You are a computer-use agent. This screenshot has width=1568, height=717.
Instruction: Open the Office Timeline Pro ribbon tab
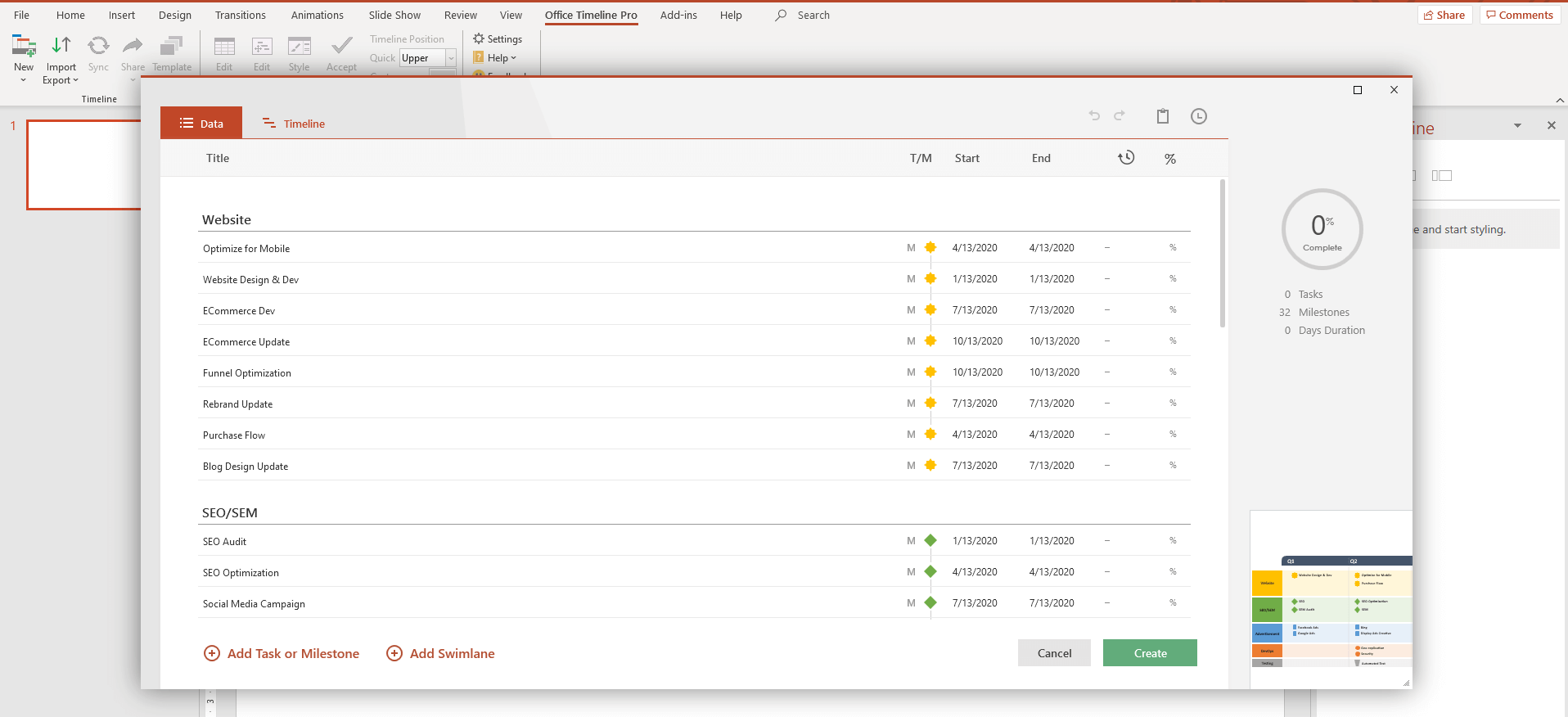(591, 15)
